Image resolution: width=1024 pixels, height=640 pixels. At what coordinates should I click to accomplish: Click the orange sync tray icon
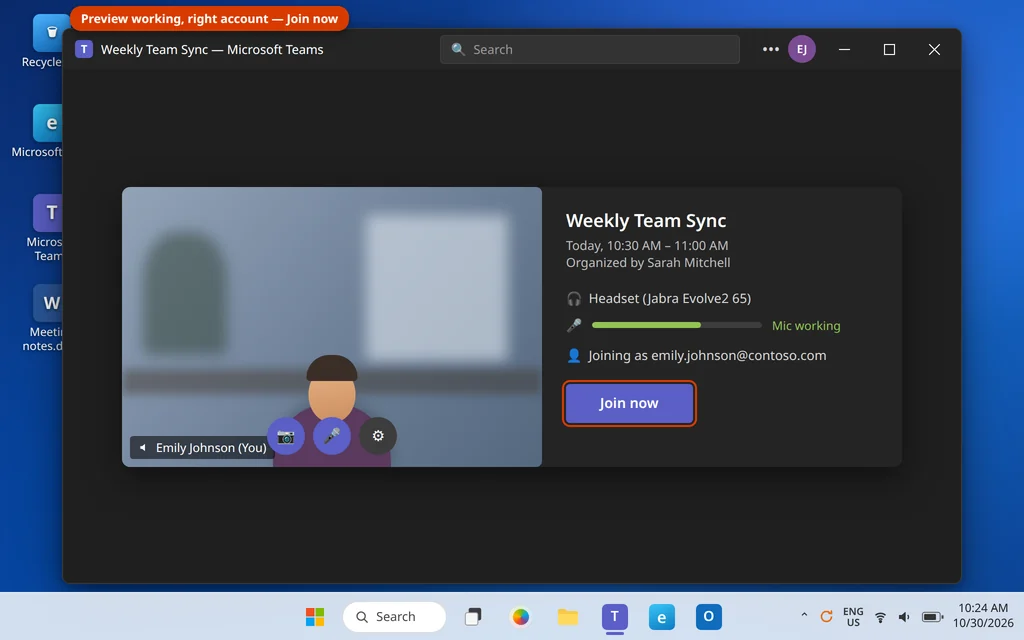pos(826,616)
